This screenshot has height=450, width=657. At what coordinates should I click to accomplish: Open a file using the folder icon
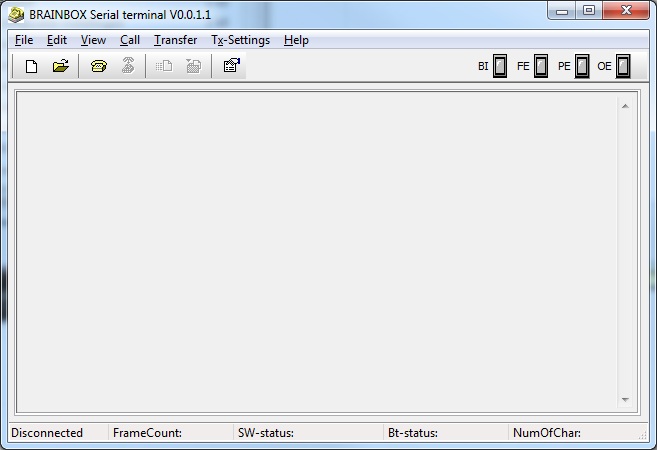coord(61,66)
